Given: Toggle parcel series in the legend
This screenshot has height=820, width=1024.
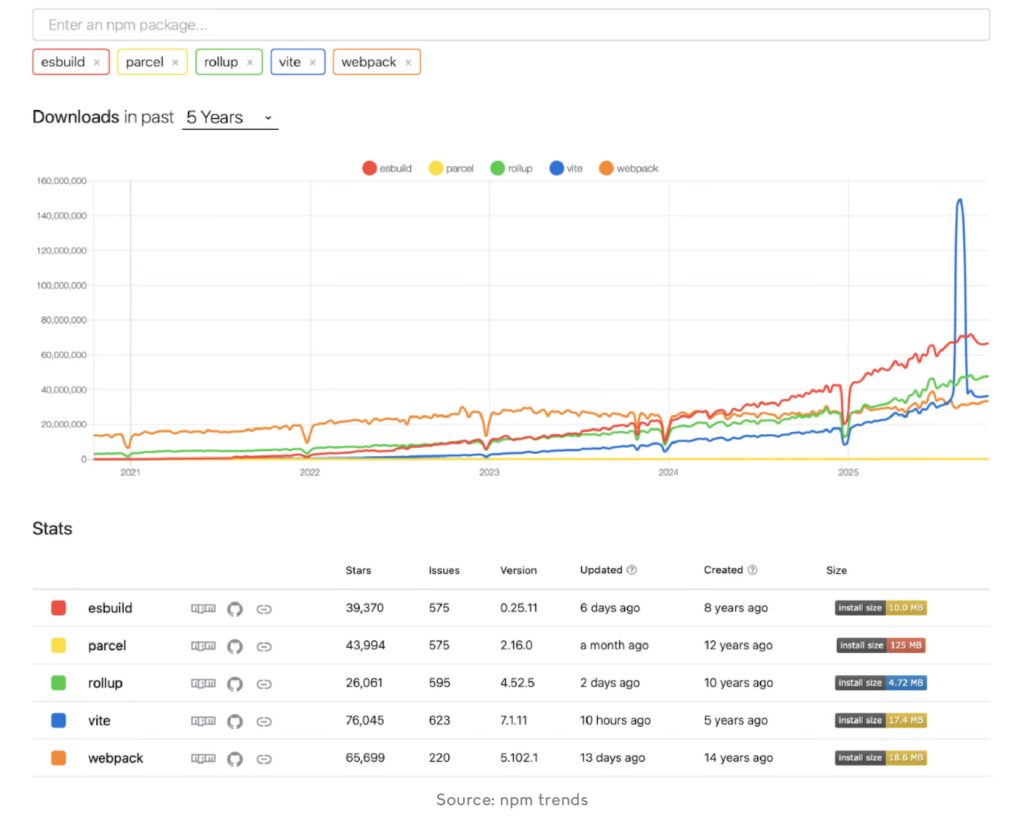Looking at the screenshot, I should point(450,168).
